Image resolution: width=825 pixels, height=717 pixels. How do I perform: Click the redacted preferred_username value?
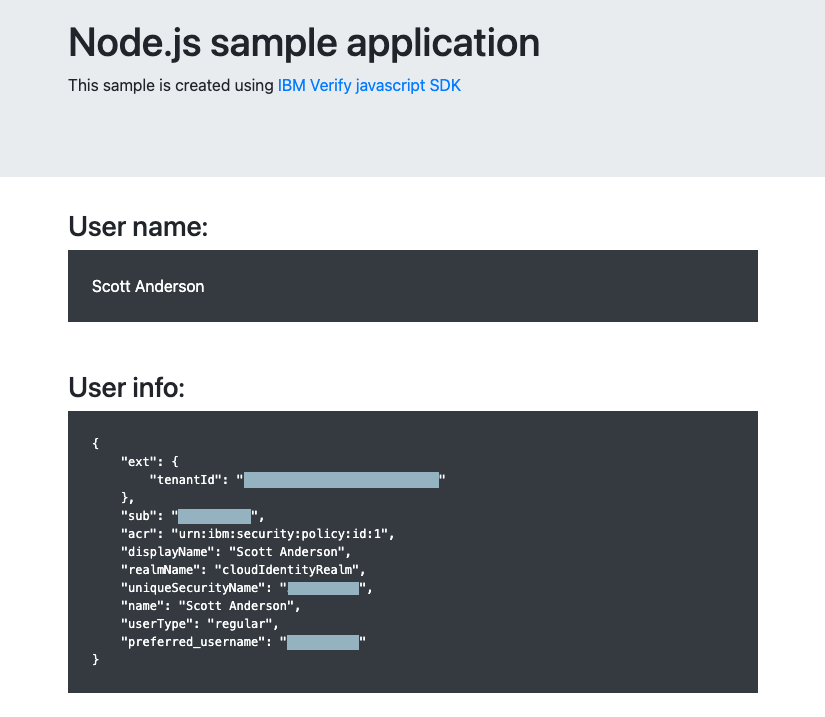click(323, 642)
